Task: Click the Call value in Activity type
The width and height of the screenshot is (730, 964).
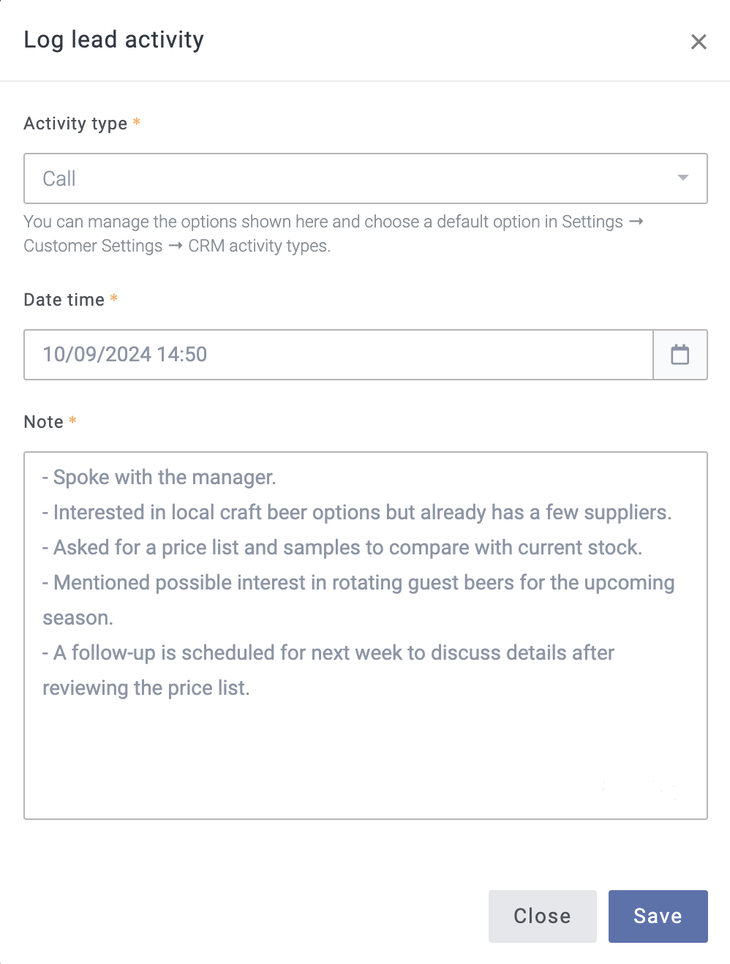Action: coord(60,179)
